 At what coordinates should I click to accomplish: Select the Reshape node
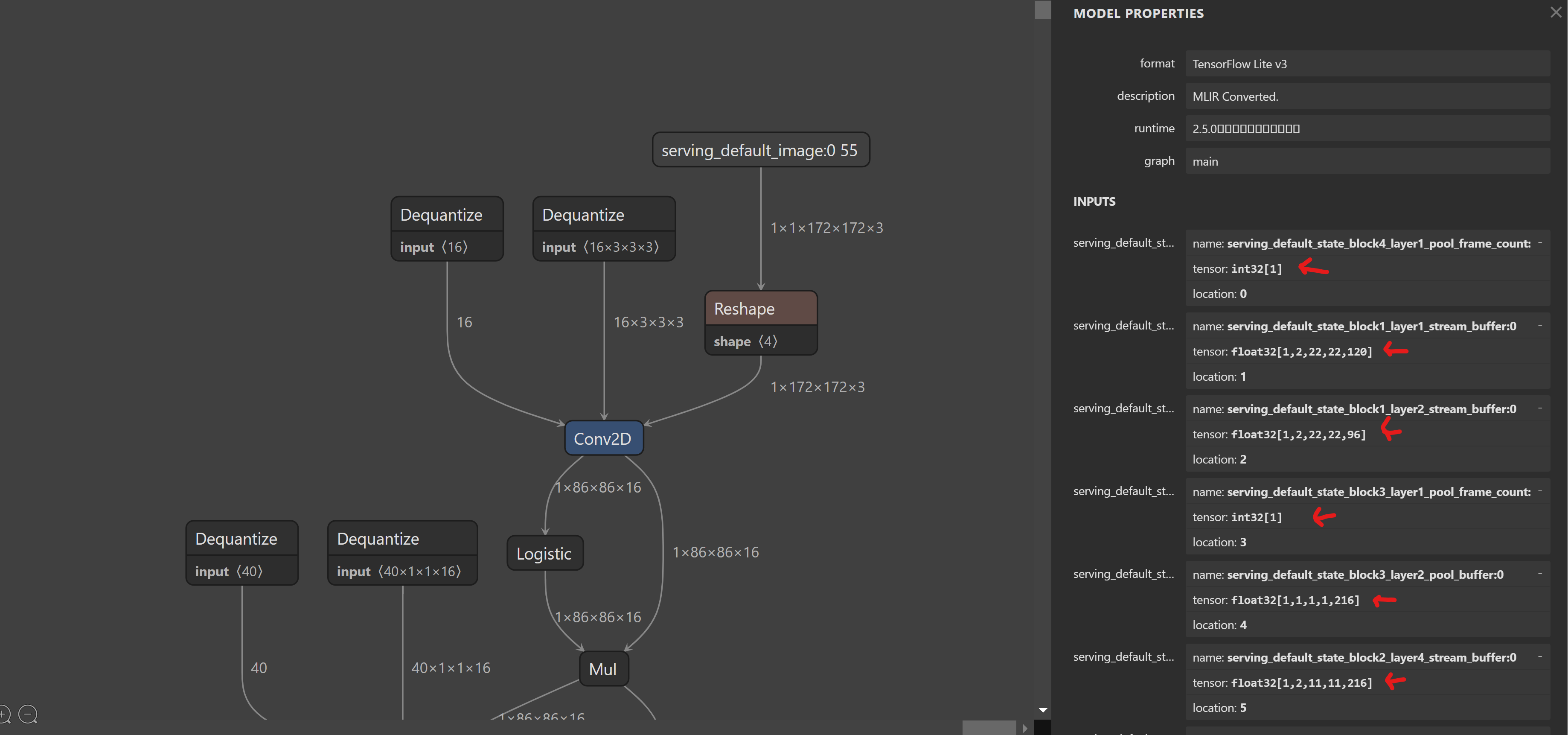pos(760,308)
